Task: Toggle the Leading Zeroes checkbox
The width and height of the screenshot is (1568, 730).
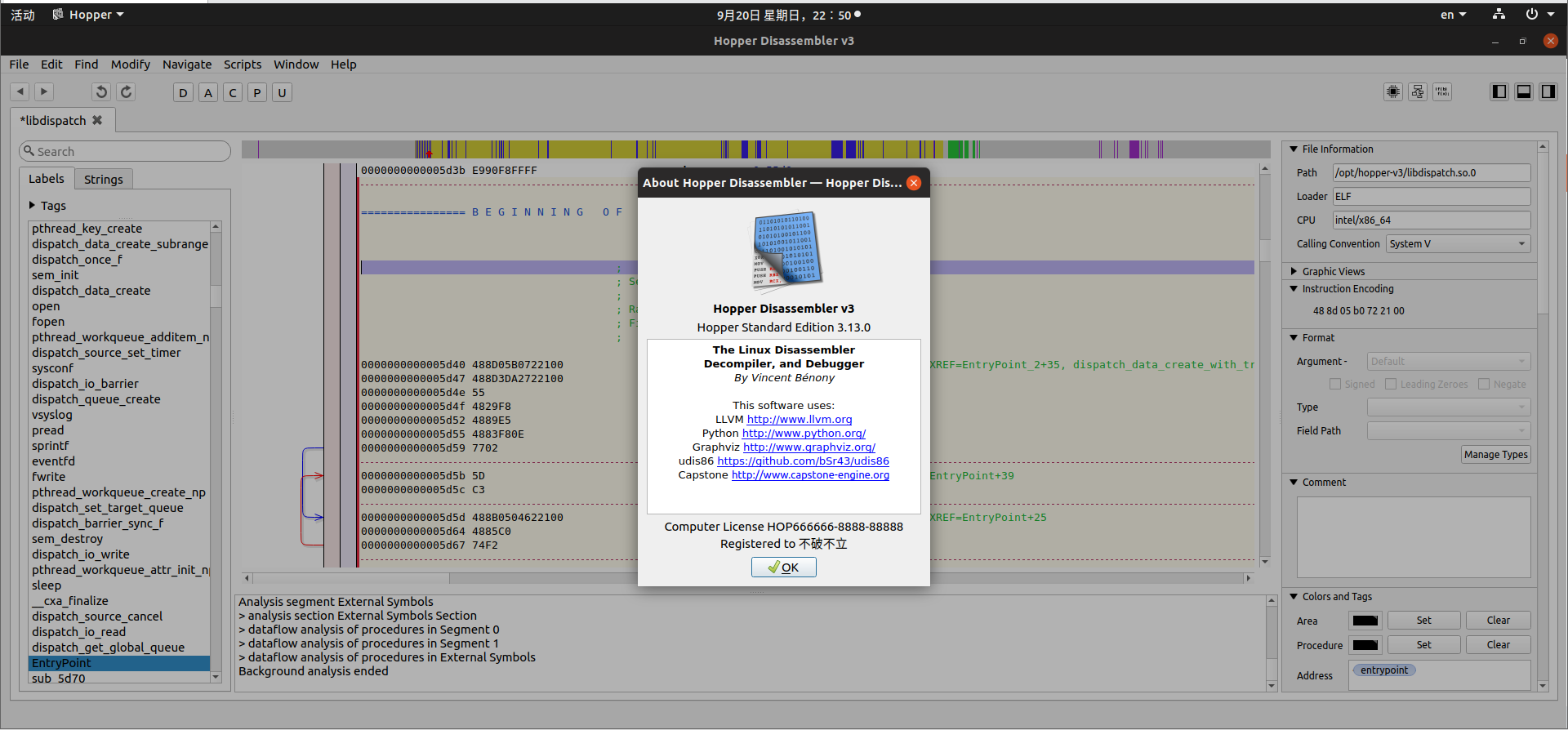Action: coord(1391,384)
